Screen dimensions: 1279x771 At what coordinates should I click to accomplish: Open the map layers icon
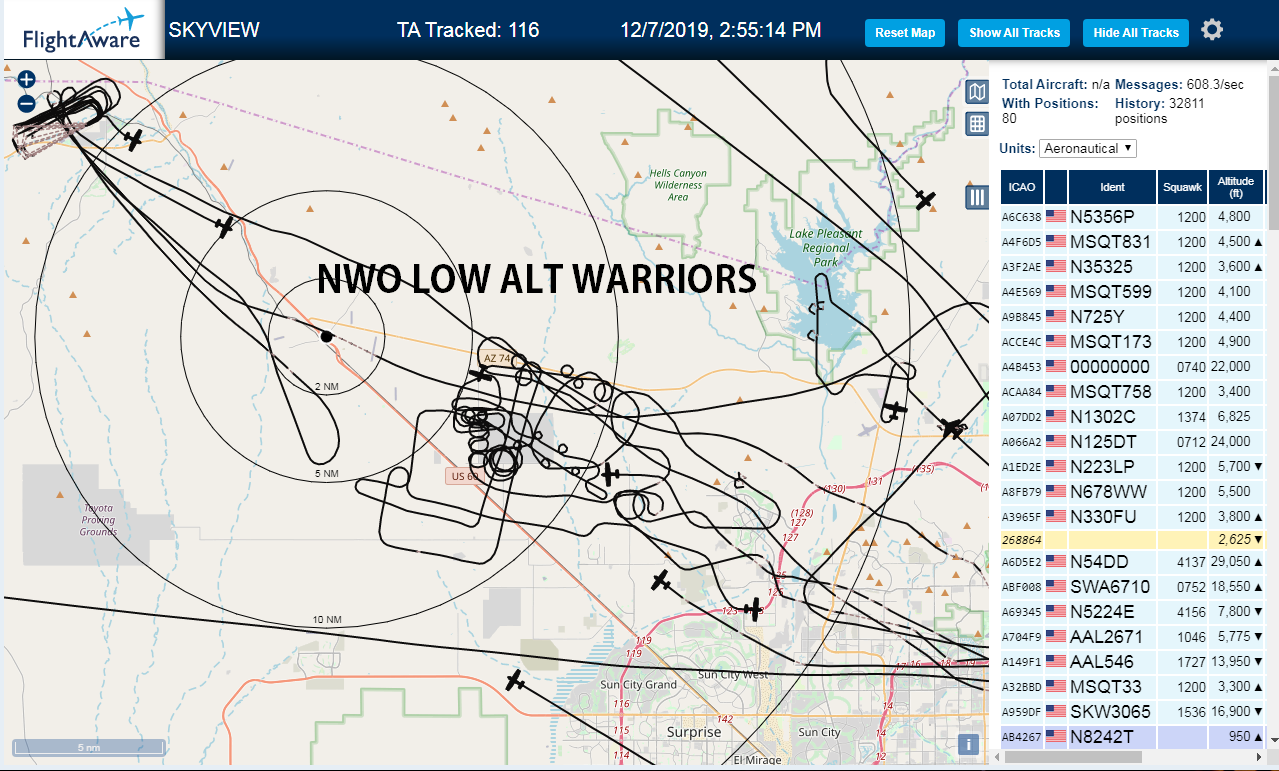click(977, 92)
